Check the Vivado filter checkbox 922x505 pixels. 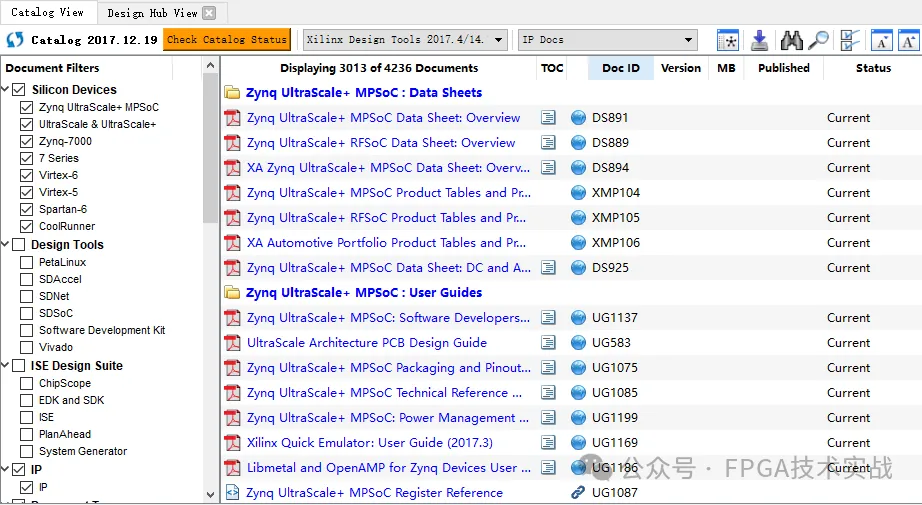coord(26,347)
